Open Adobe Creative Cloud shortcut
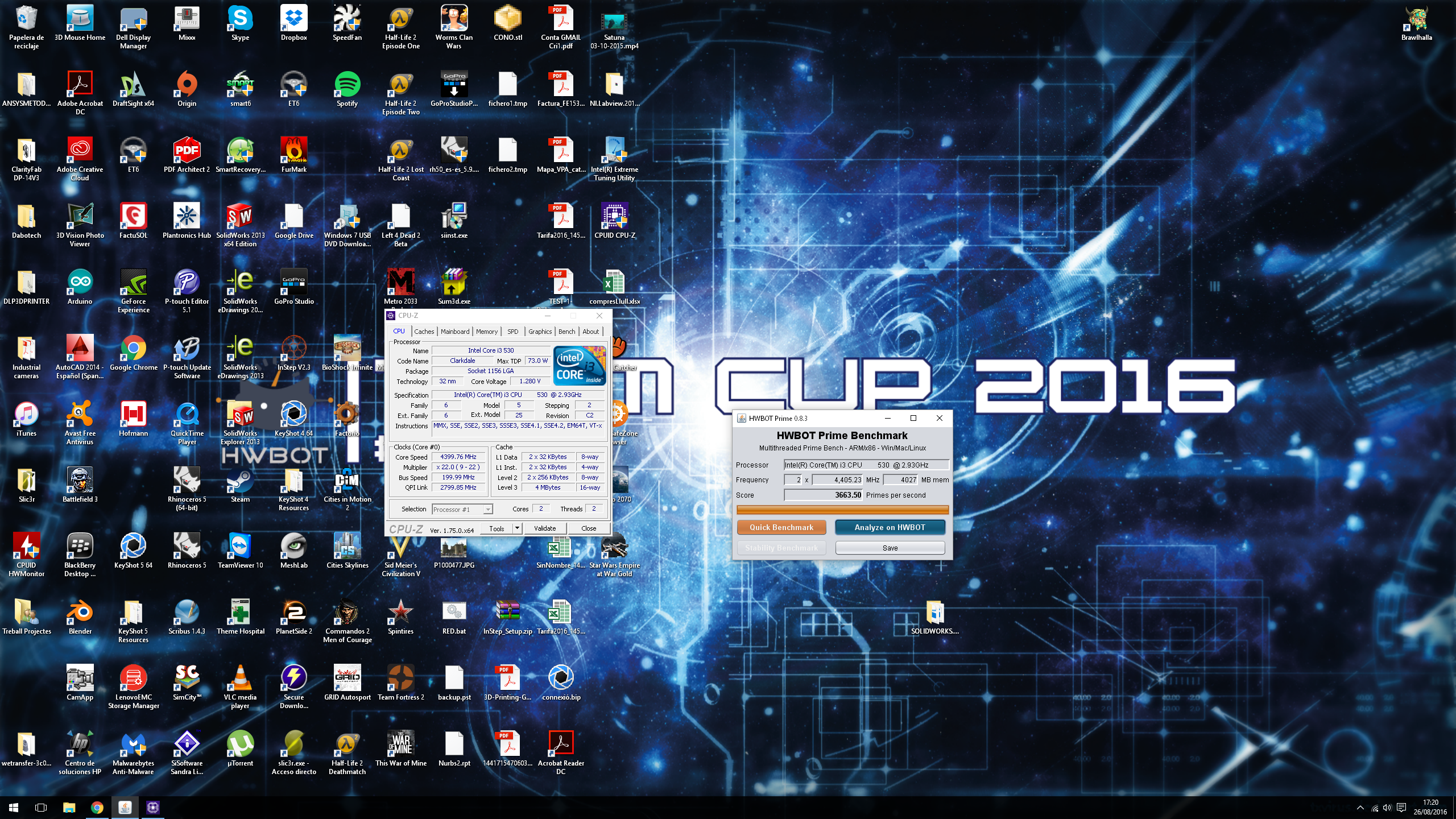Image resolution: width=1456 pixels, height=819 pixels. click(x=80, y=159)
